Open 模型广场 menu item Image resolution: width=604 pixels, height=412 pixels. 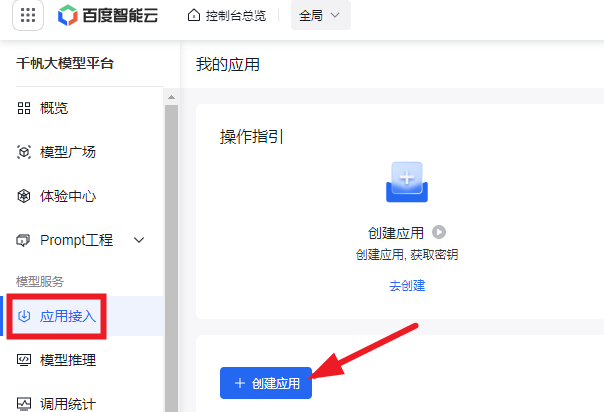(x=68, y=152)
